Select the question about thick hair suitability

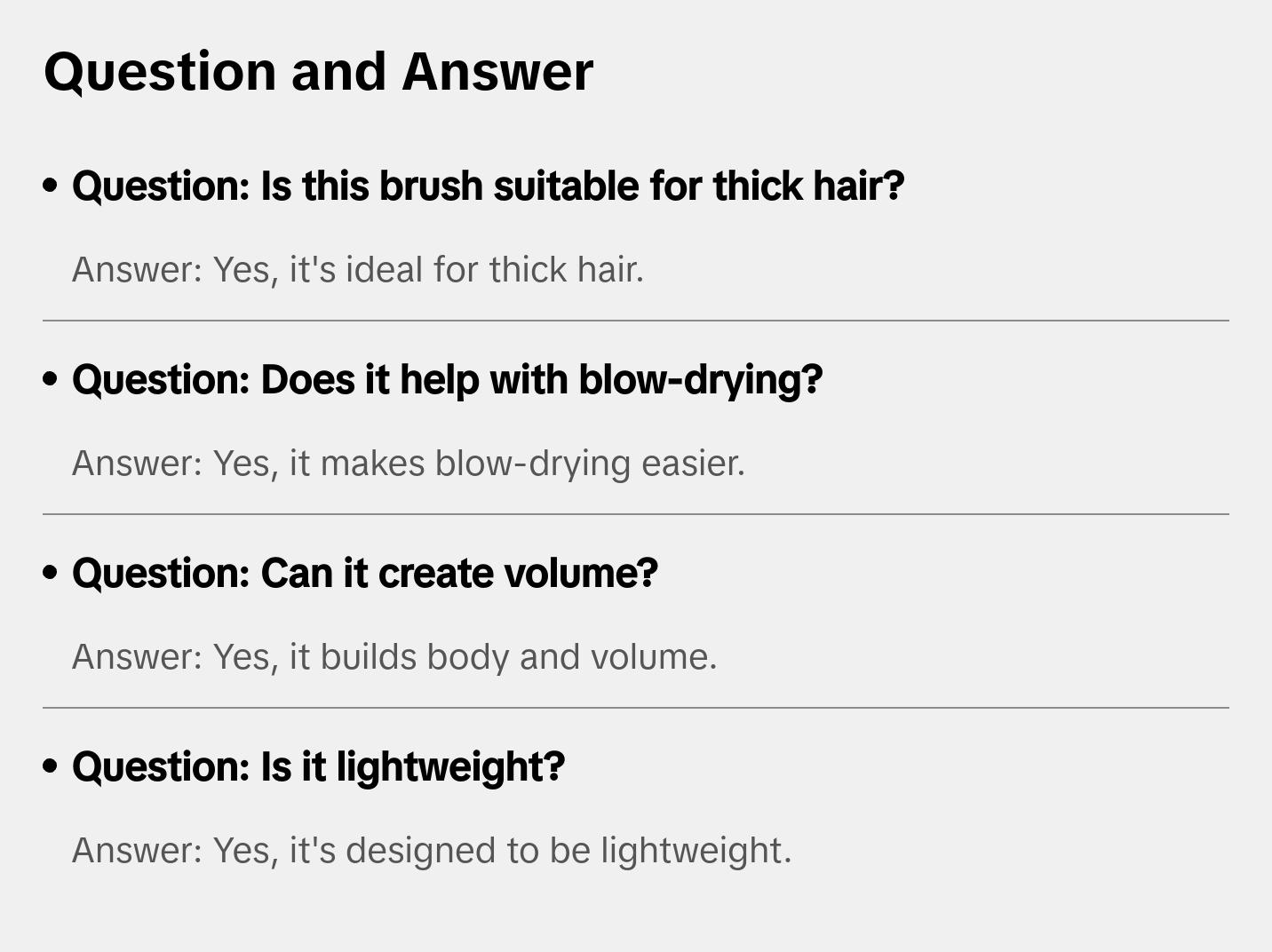point(489,186)
